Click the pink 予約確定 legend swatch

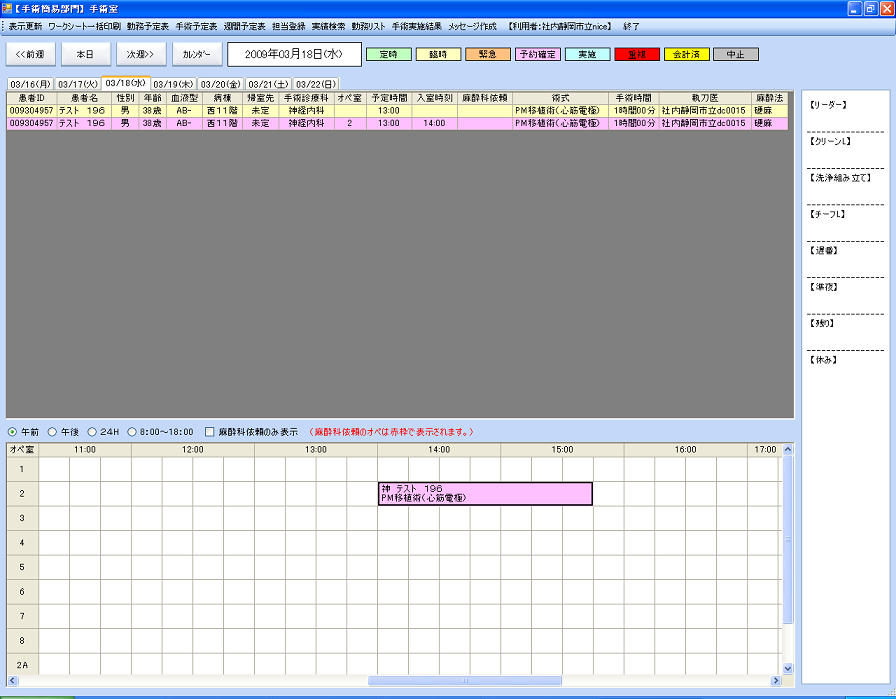click(x=538, y=54)
